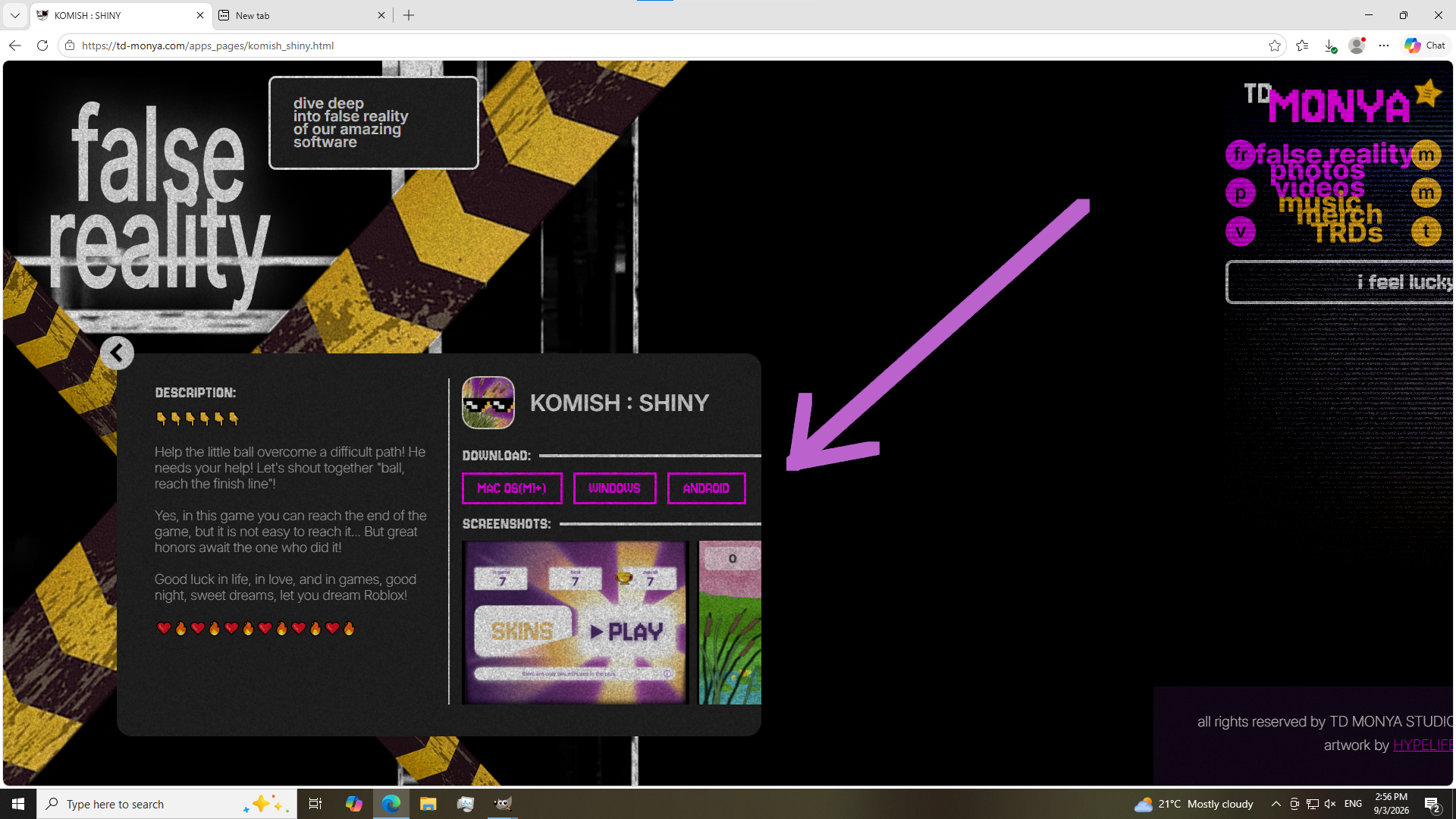The width and height of the screenshot is (1456, 819).
Task: View site information lock icon
Action: click(70, 45)
